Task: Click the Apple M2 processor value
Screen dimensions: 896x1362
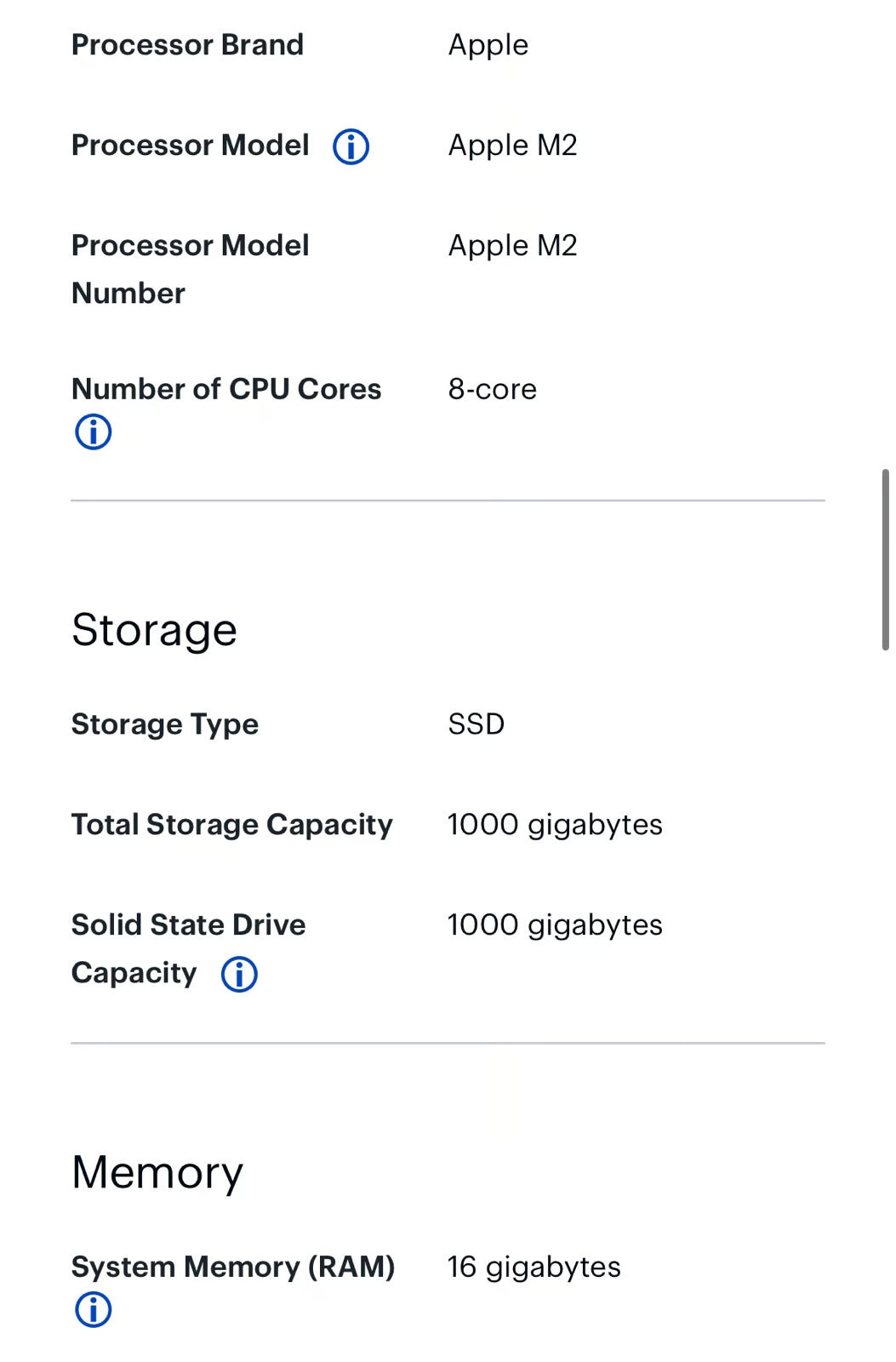Action: pyautogui.click(x=512, y=145)
